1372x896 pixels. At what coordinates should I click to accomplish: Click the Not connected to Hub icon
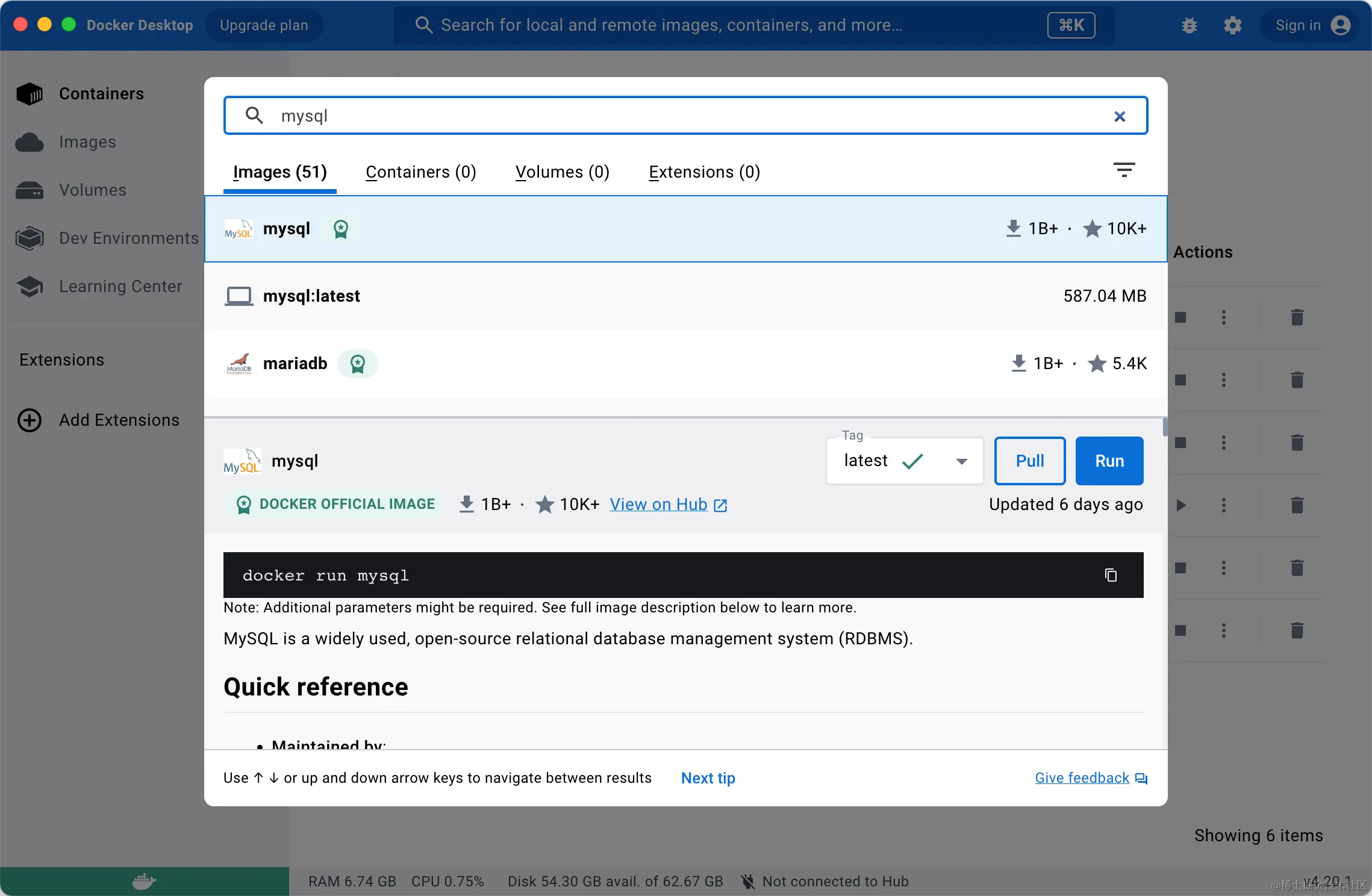(x=747, y=882)
